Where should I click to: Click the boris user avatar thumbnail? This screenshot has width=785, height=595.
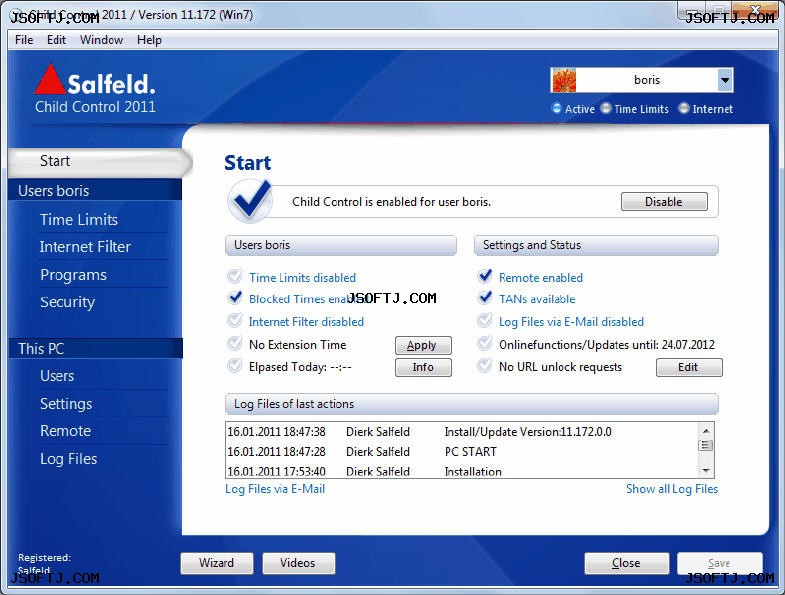[564, 80]
